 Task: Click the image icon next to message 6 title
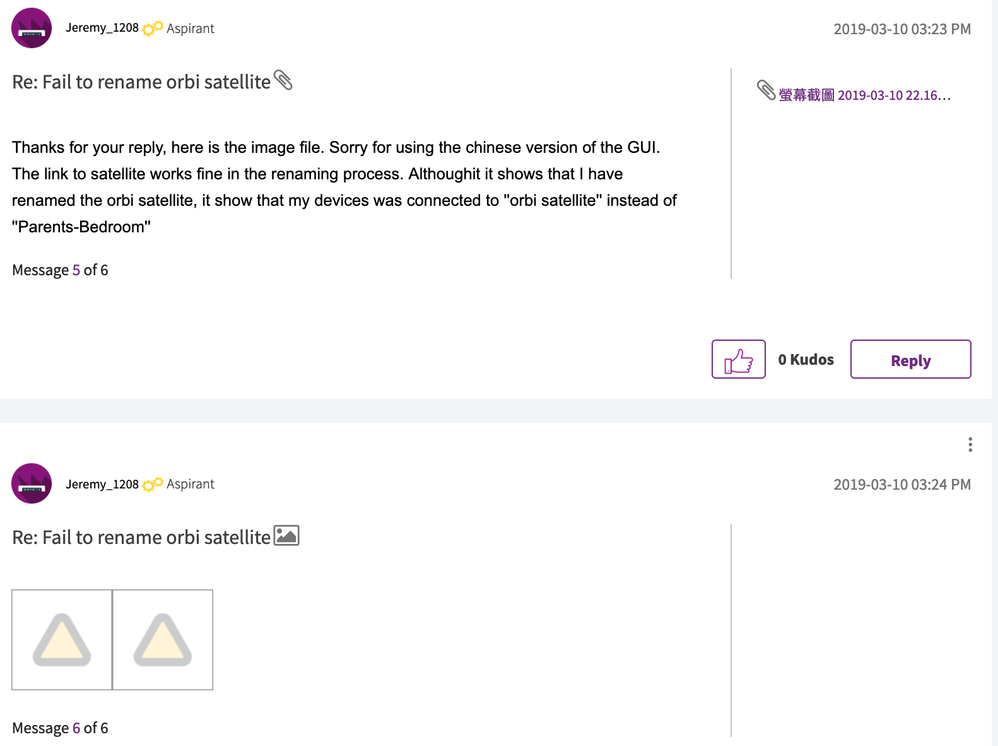pos(287,536)
